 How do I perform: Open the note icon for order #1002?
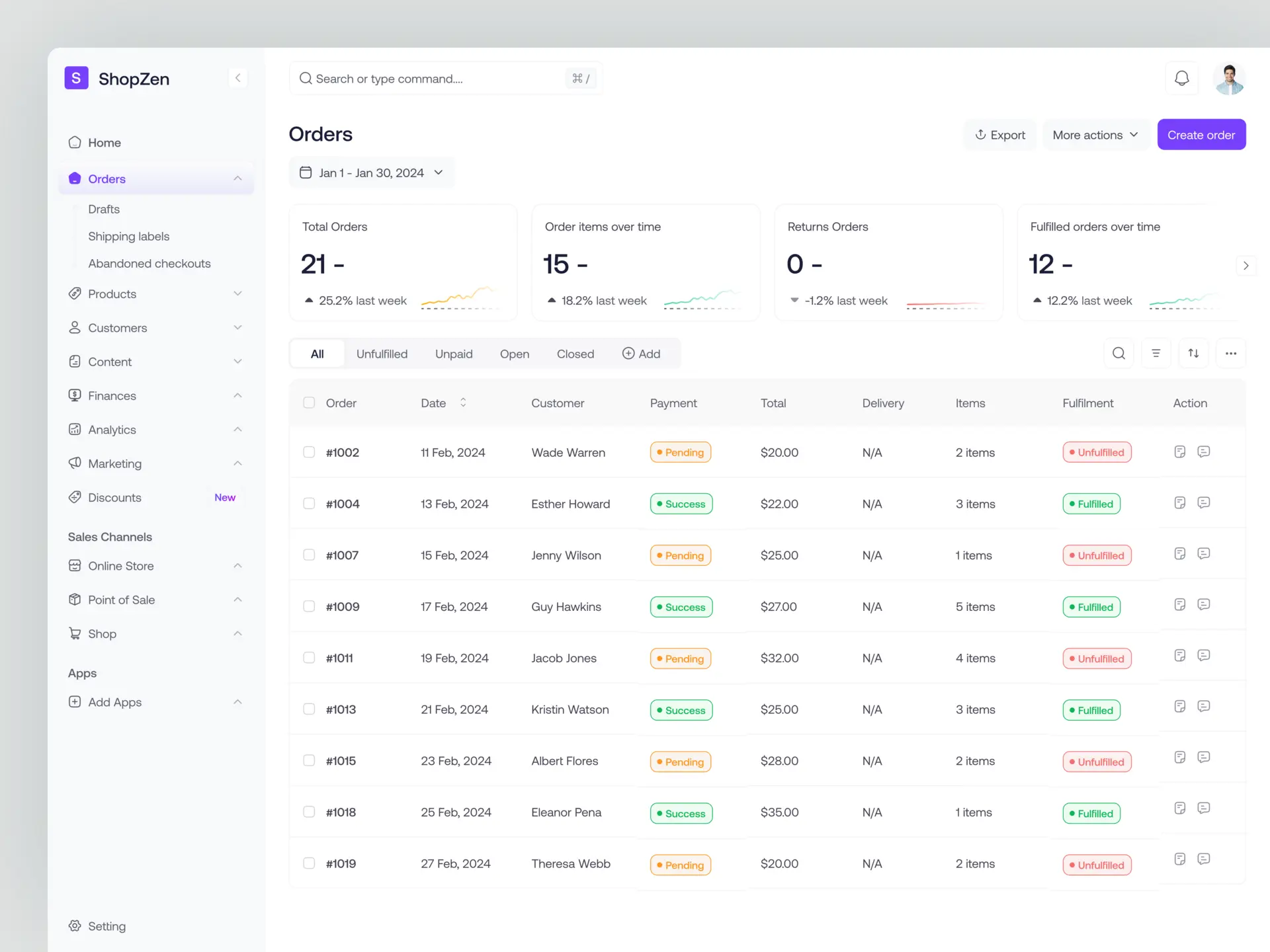point(1179,452)
